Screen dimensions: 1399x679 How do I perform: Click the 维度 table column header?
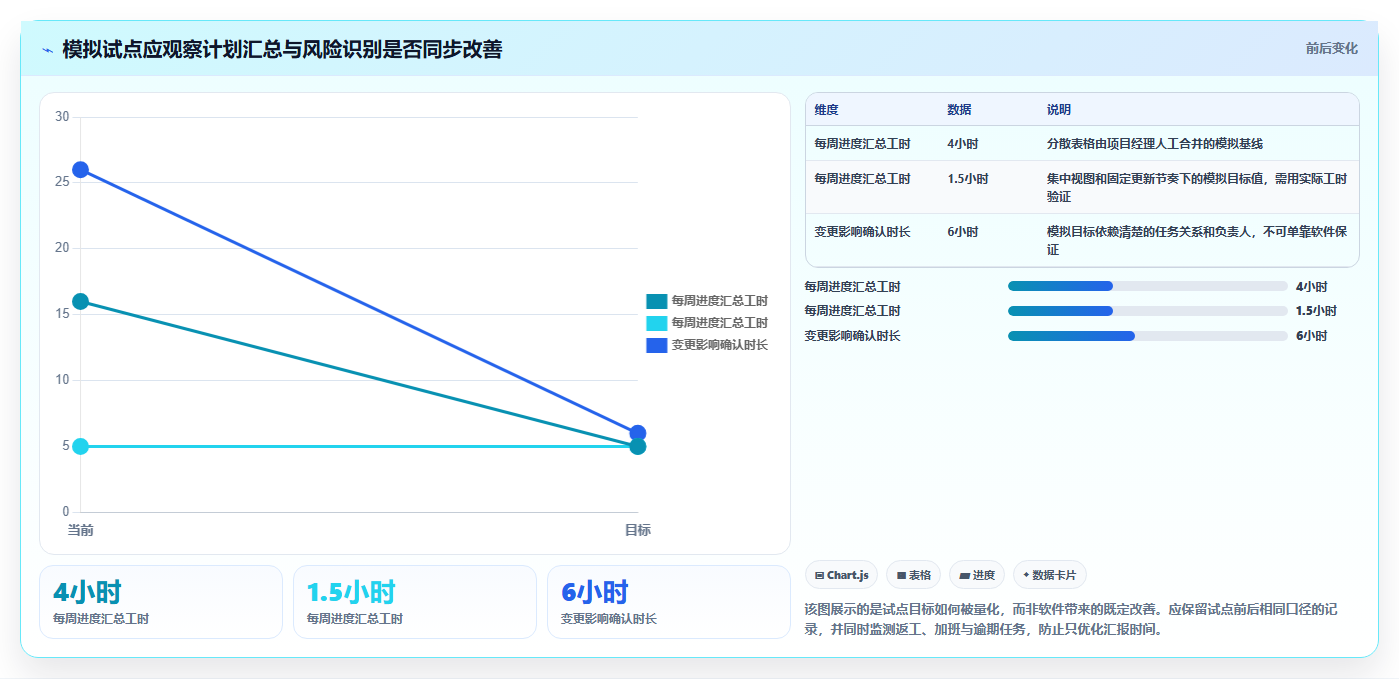point(826,109)
